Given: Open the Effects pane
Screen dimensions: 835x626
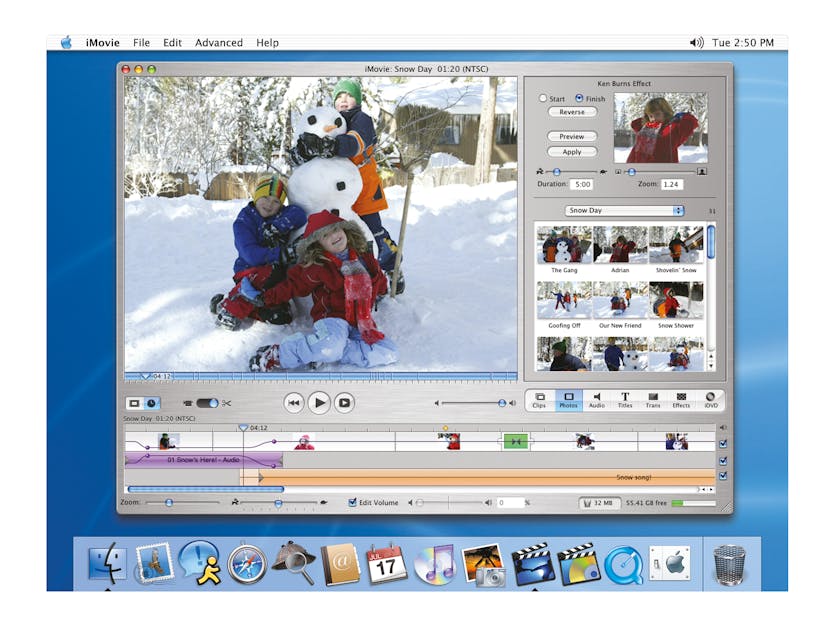Looking at the screenshot, I should coord(681,400).
